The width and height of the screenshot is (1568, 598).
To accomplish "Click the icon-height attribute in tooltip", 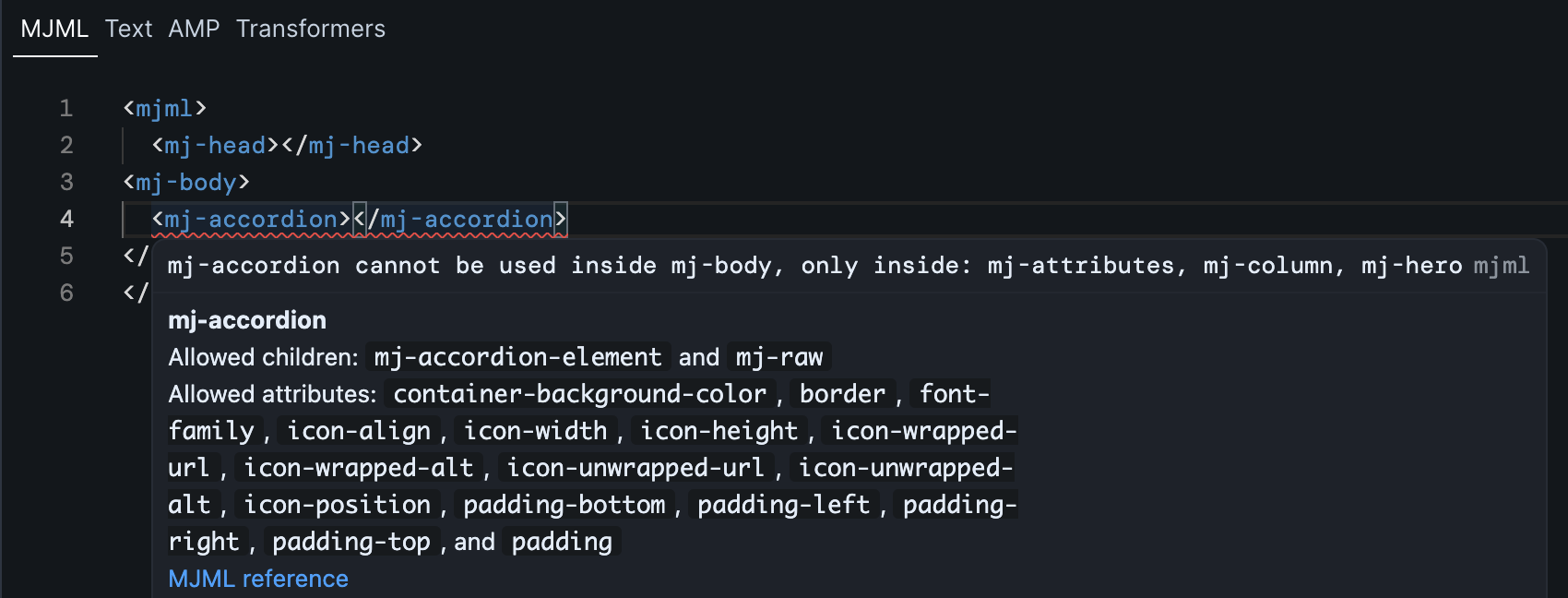I will point(719,431).
